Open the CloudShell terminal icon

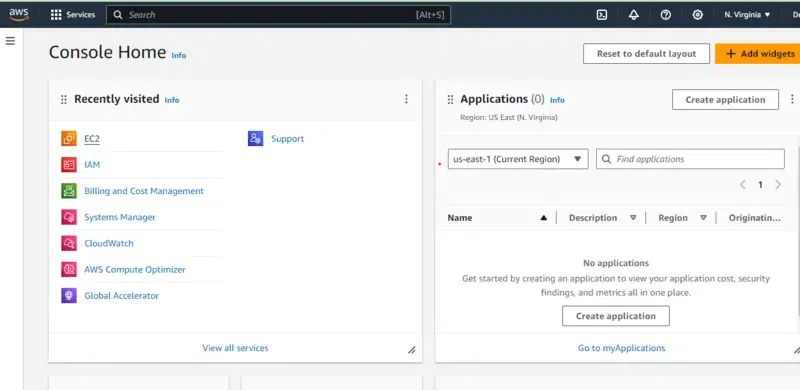tap(602, 15)
